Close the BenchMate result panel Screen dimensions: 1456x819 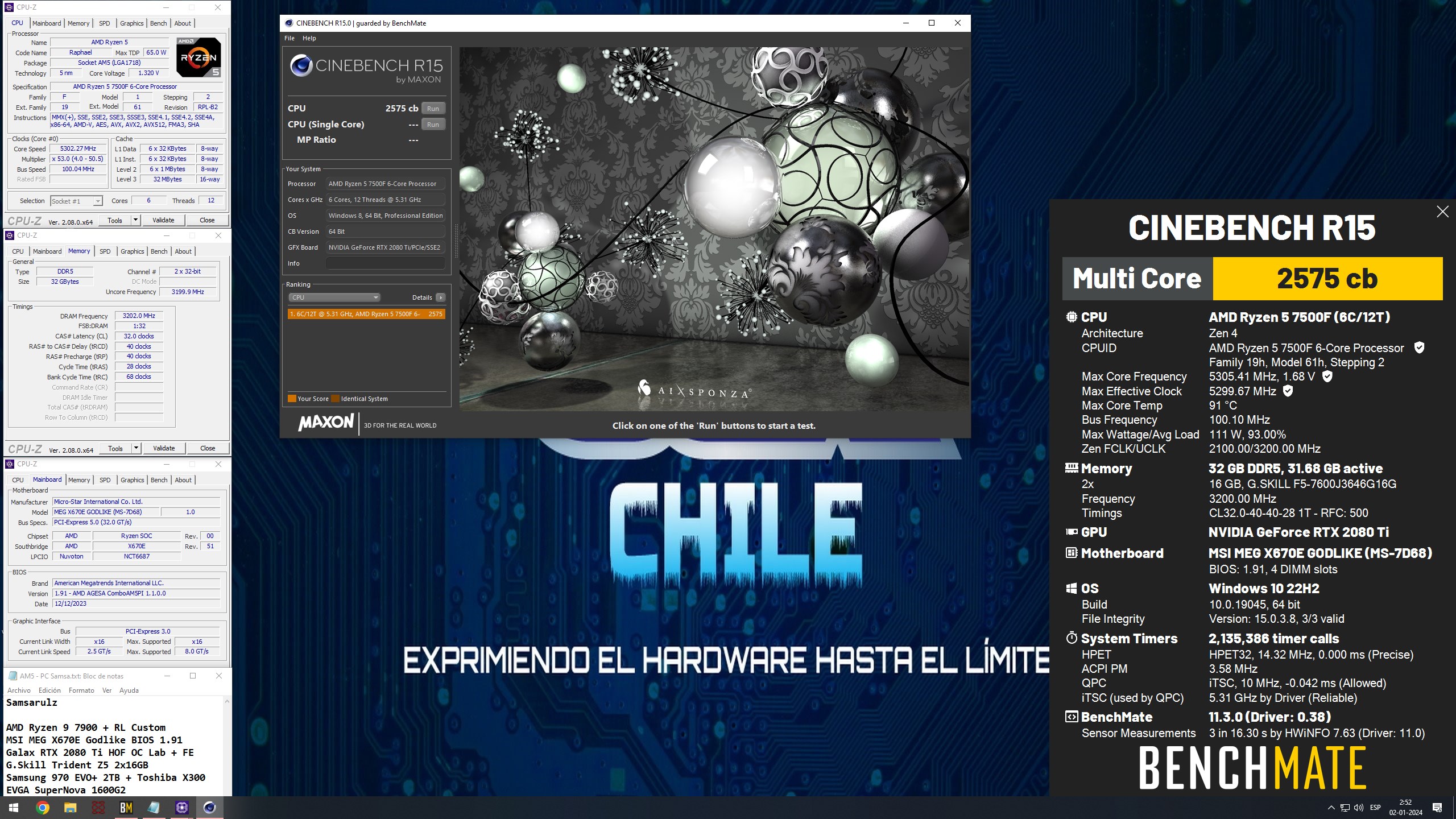click(1442, 212)
